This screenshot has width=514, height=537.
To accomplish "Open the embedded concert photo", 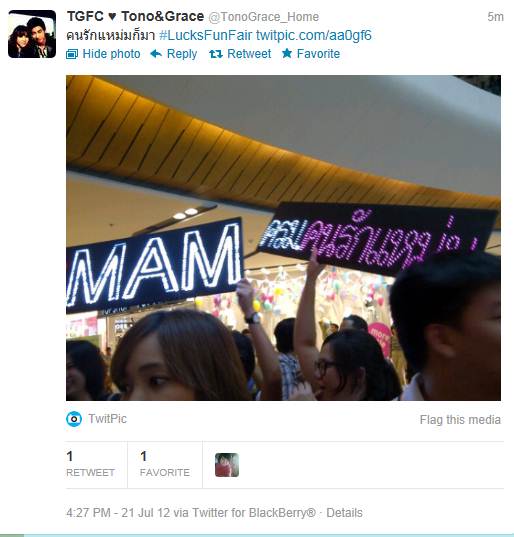I will (284, 238).
